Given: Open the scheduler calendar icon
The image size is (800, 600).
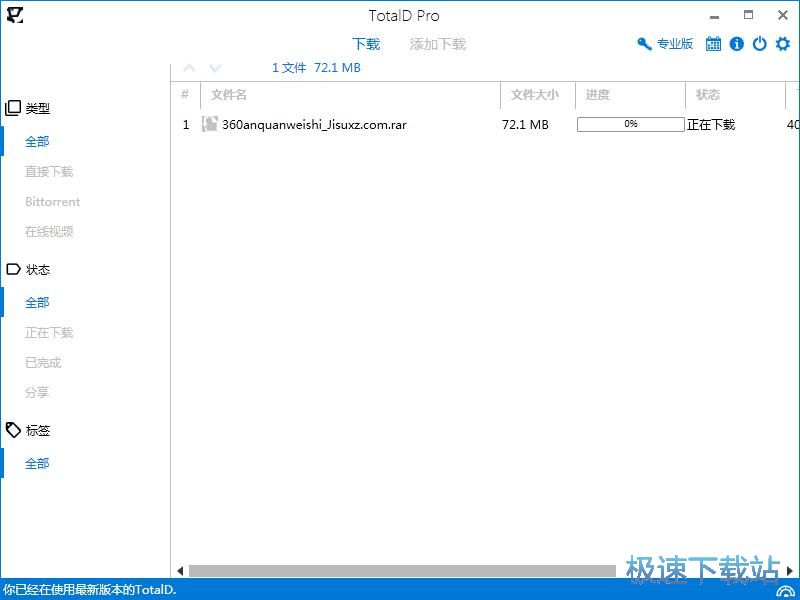Looking at the screenshot, I should [713, 44].
